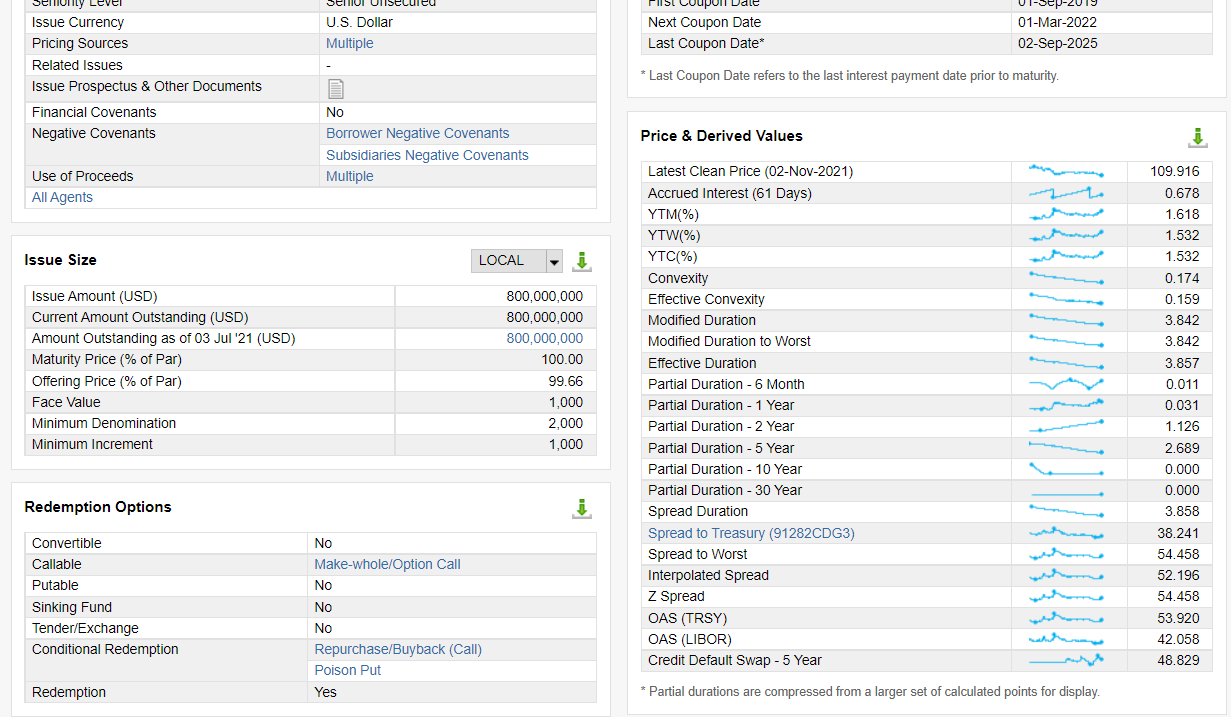Open the Credit Default Swap sparkline chart
The width and height of the screenshot is (1231, 717).
coord(1067,659)
